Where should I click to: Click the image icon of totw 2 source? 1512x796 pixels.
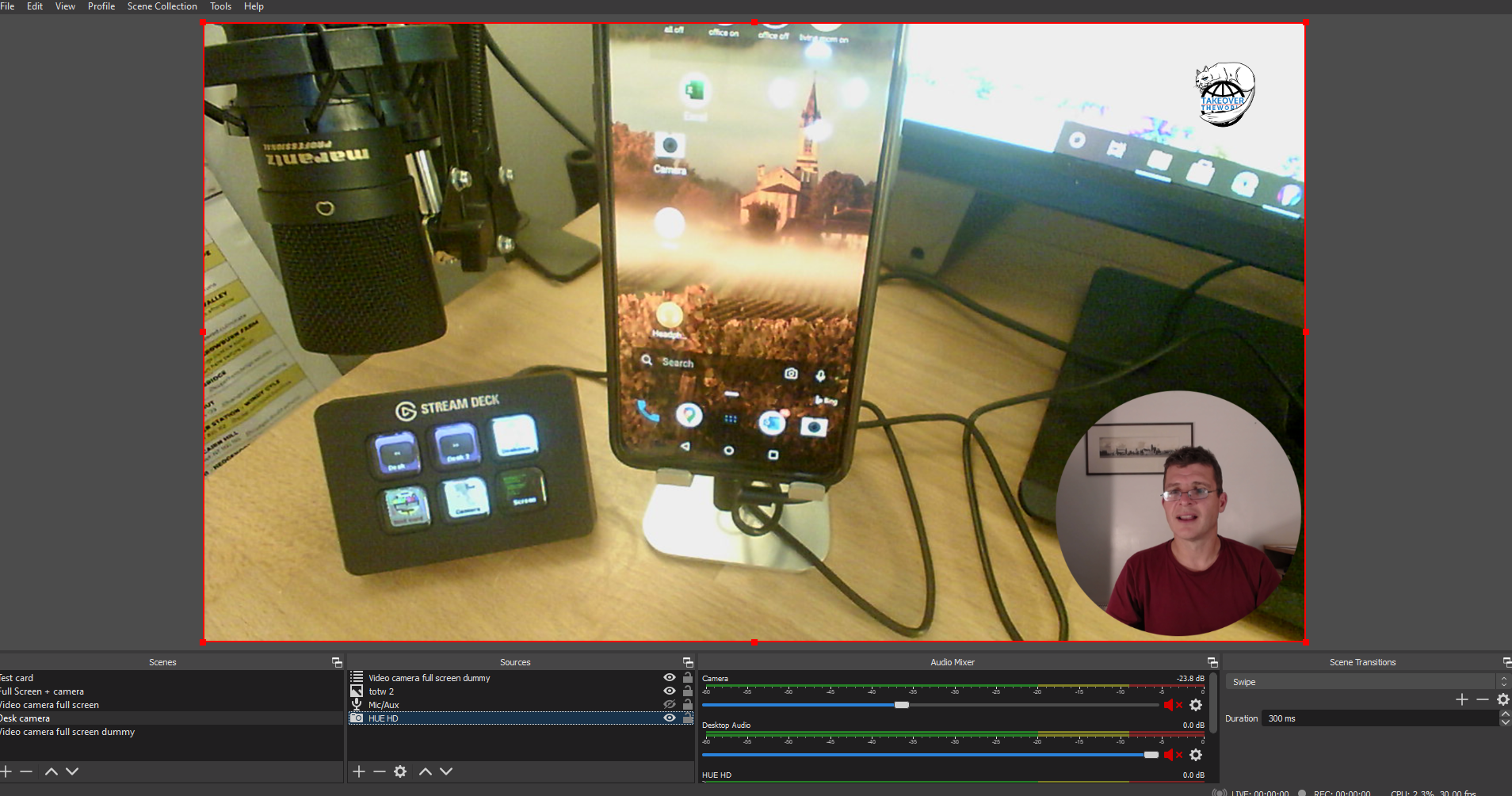click(x=357, y=691)
